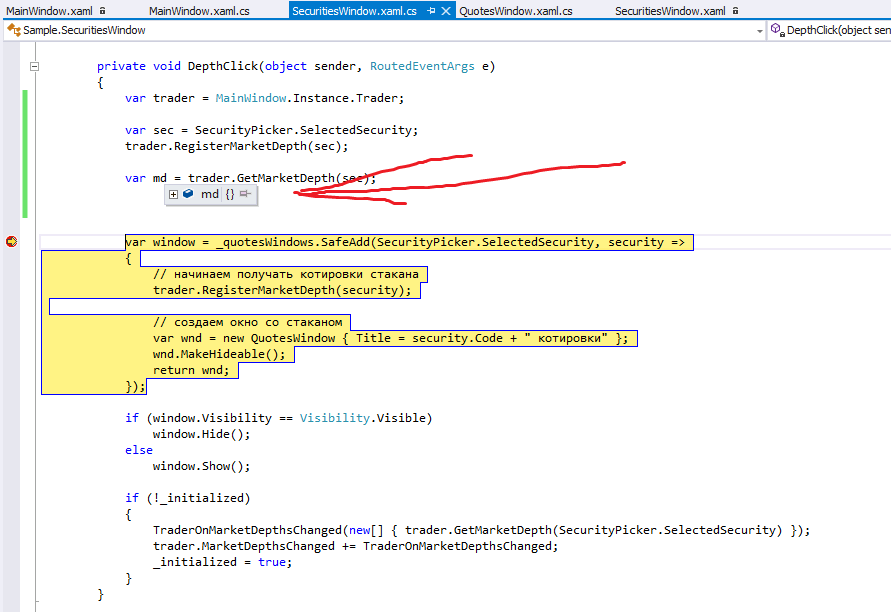This screenshot has width=891, height=612.
Task: Click the 'trader.RegisterMarketDepth(security);' line
Action: click(282, 290)
